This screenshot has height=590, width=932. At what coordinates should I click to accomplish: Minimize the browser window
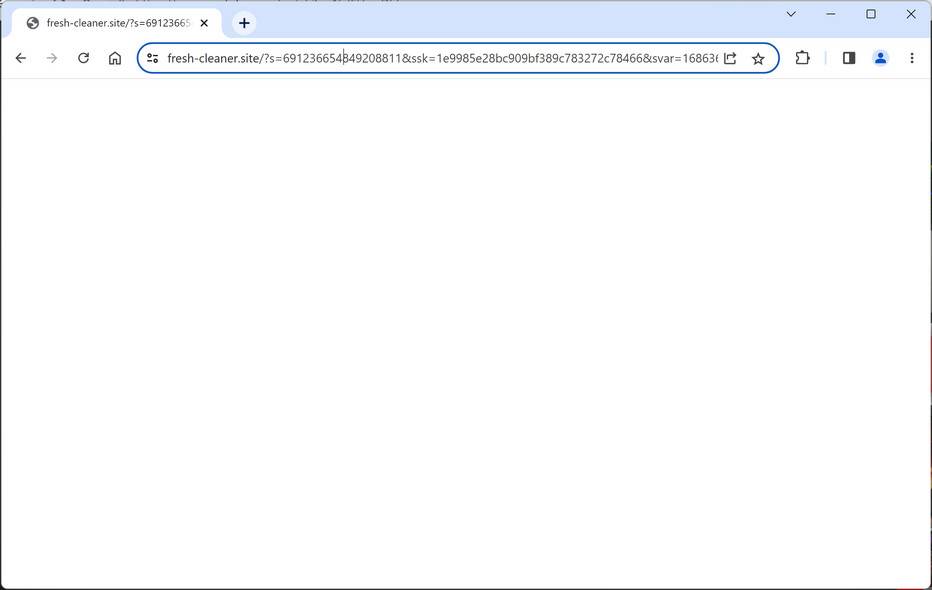830,14
